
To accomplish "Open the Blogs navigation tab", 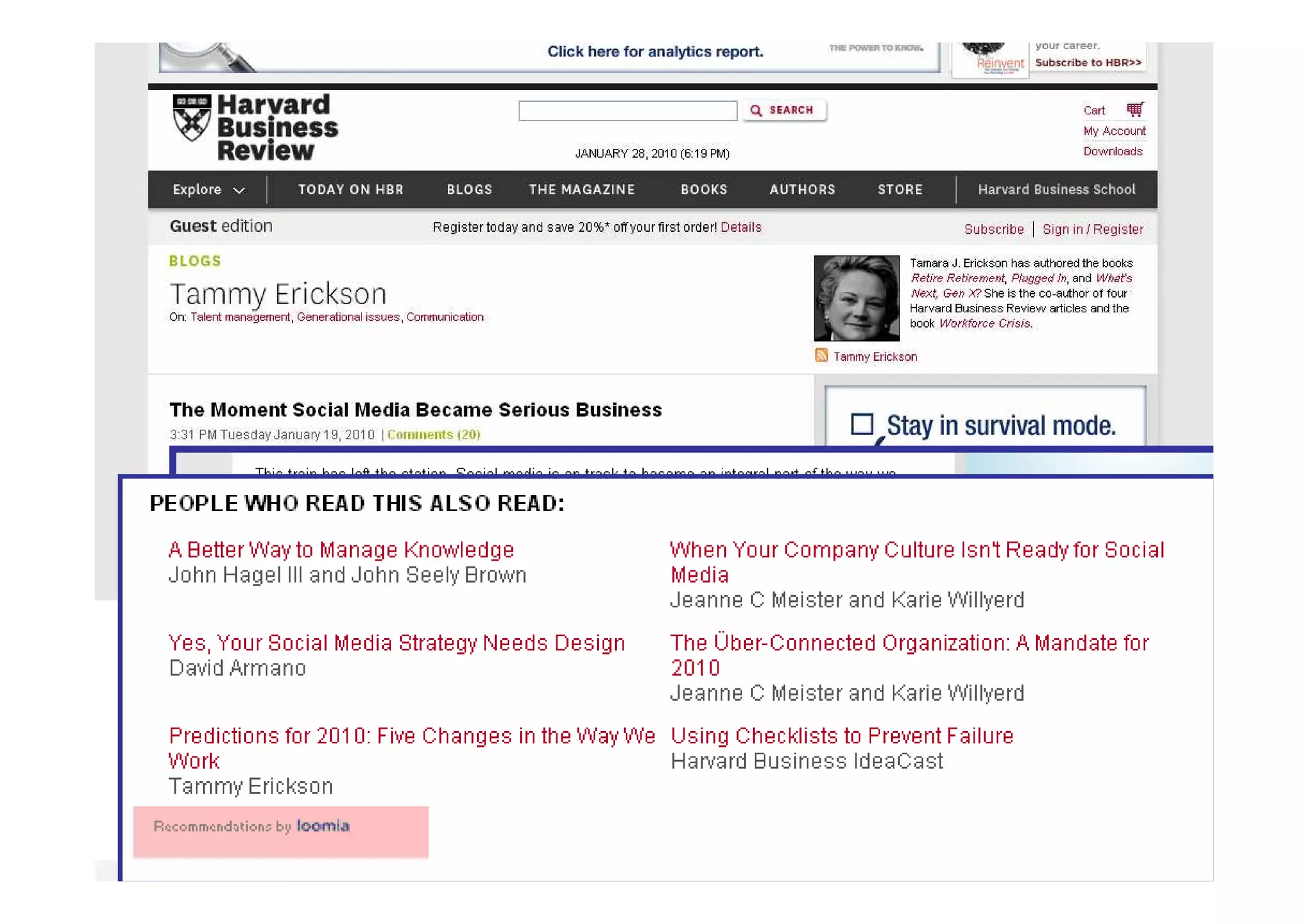I will [x=469, y=190].
